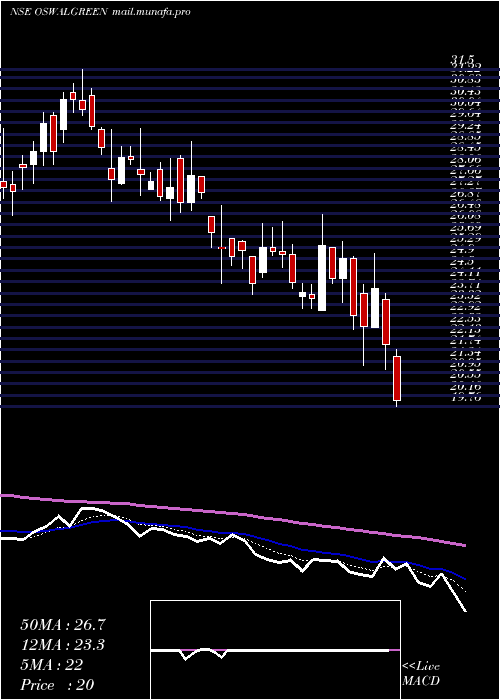Click the 24.11 price axis label

click(x=465, y=273)
